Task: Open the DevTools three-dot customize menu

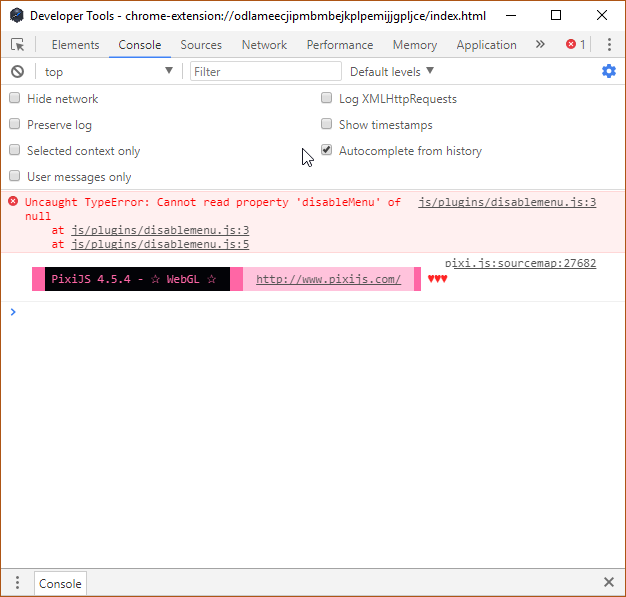Action: 609,44
